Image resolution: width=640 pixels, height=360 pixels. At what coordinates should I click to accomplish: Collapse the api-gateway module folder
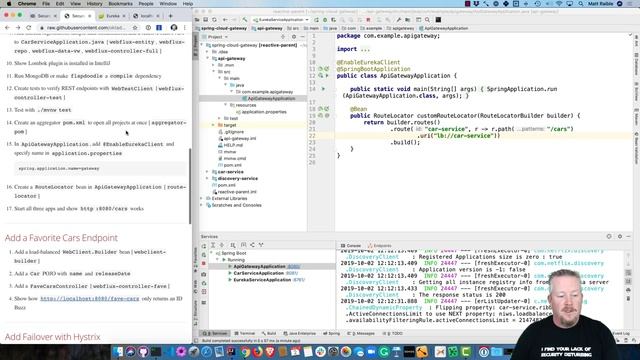[x=208, y=58]
